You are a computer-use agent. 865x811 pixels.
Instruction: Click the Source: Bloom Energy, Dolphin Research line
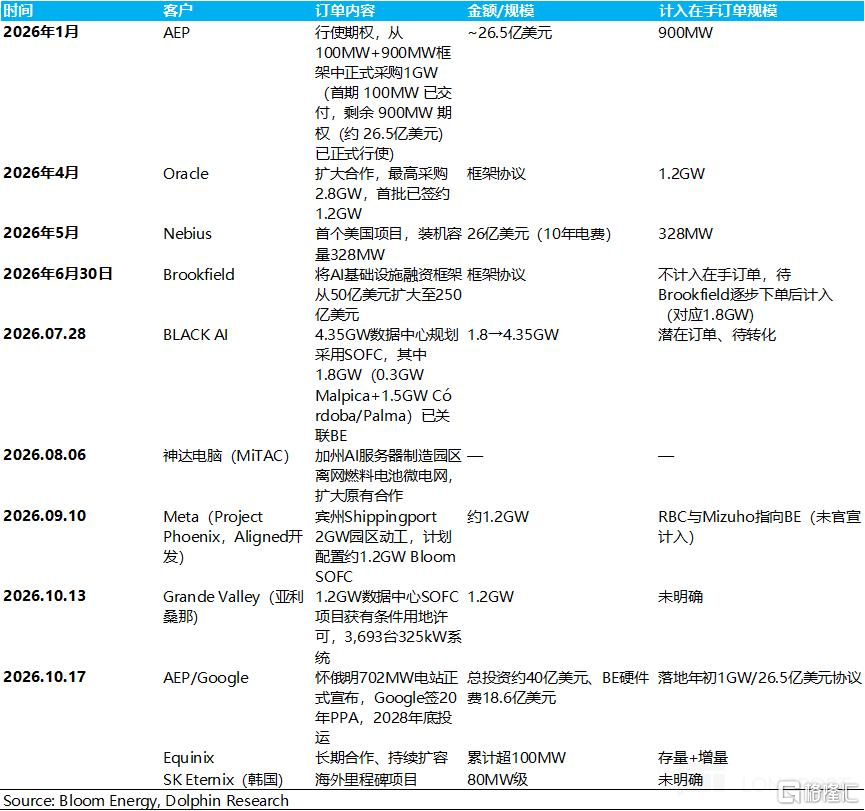[x=146, y=801]
